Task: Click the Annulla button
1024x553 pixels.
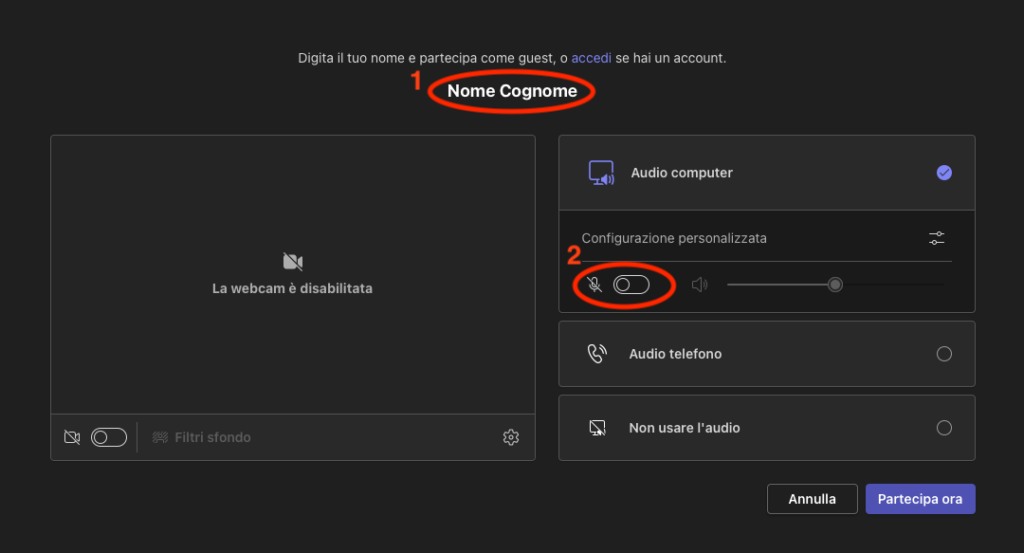Action: [812, 499]
